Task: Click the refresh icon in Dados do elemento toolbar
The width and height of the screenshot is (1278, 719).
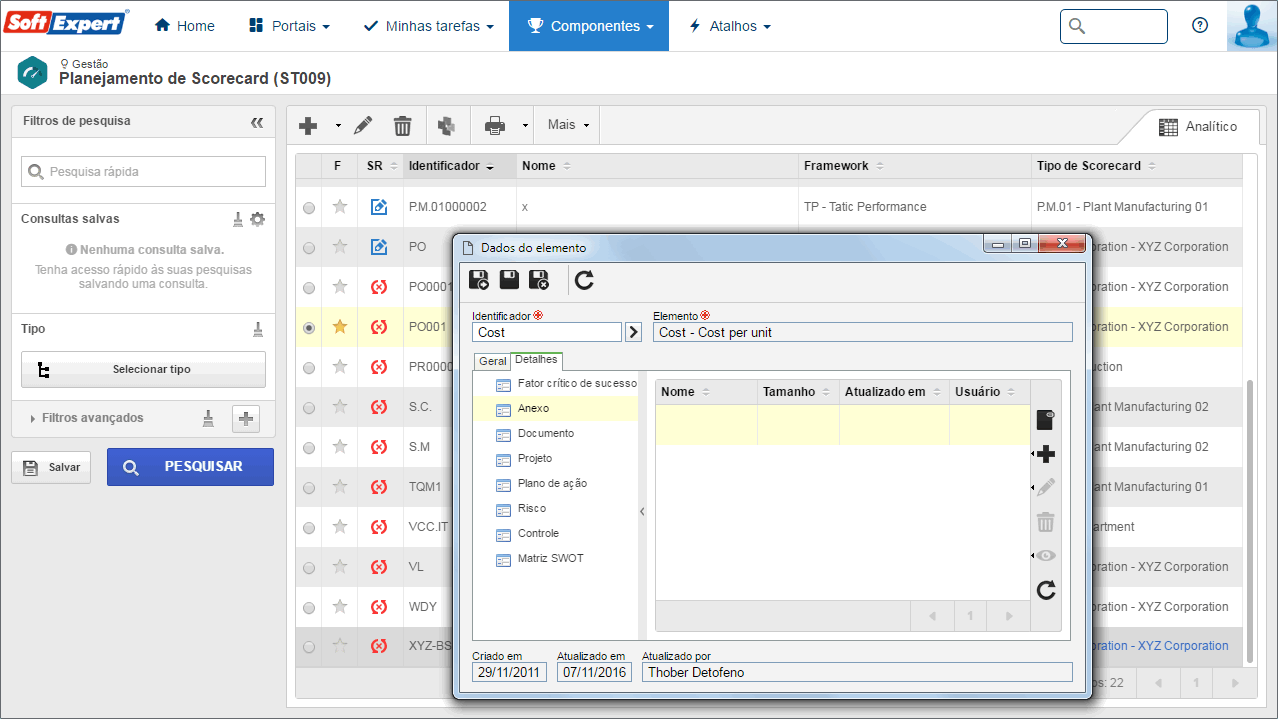Action: (x=585, y=281)
